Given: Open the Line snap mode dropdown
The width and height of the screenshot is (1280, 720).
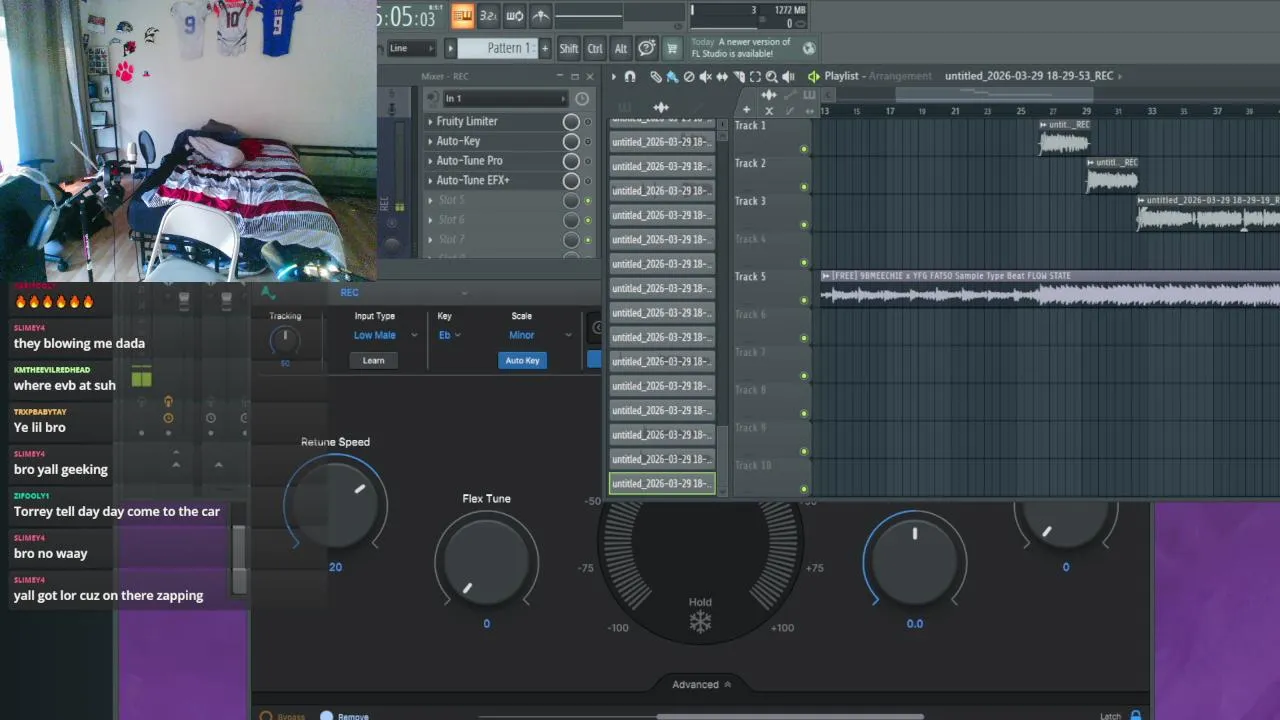Looking at the screenshot, I should (x=411, y=48).
